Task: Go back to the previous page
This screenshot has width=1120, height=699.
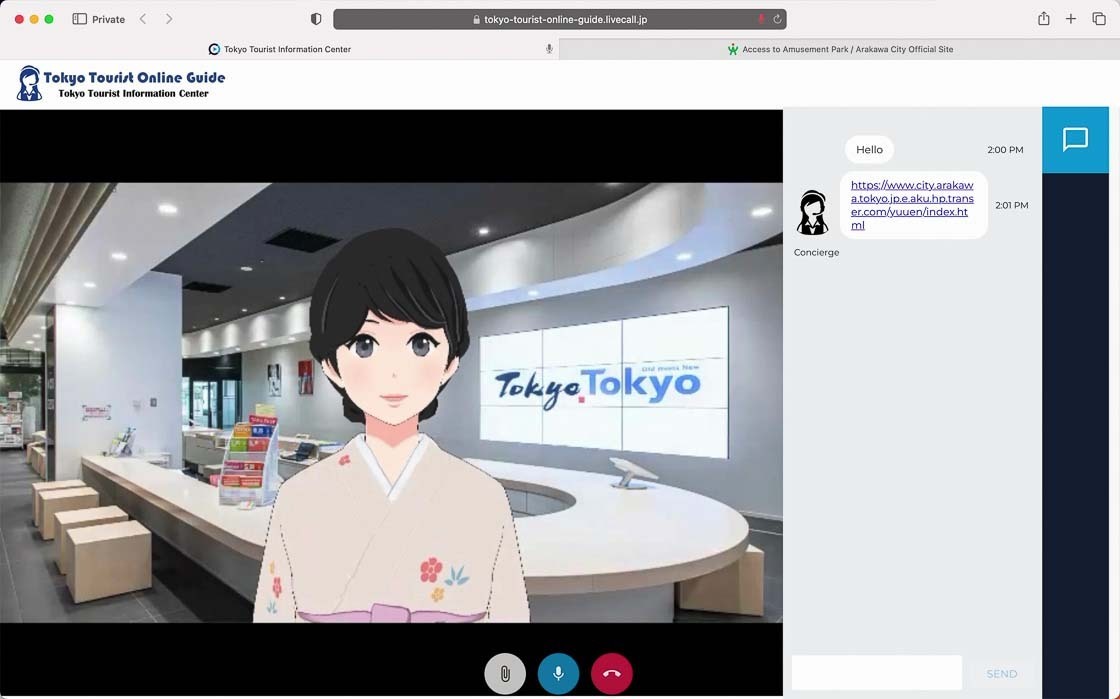Action: point(143,19)
